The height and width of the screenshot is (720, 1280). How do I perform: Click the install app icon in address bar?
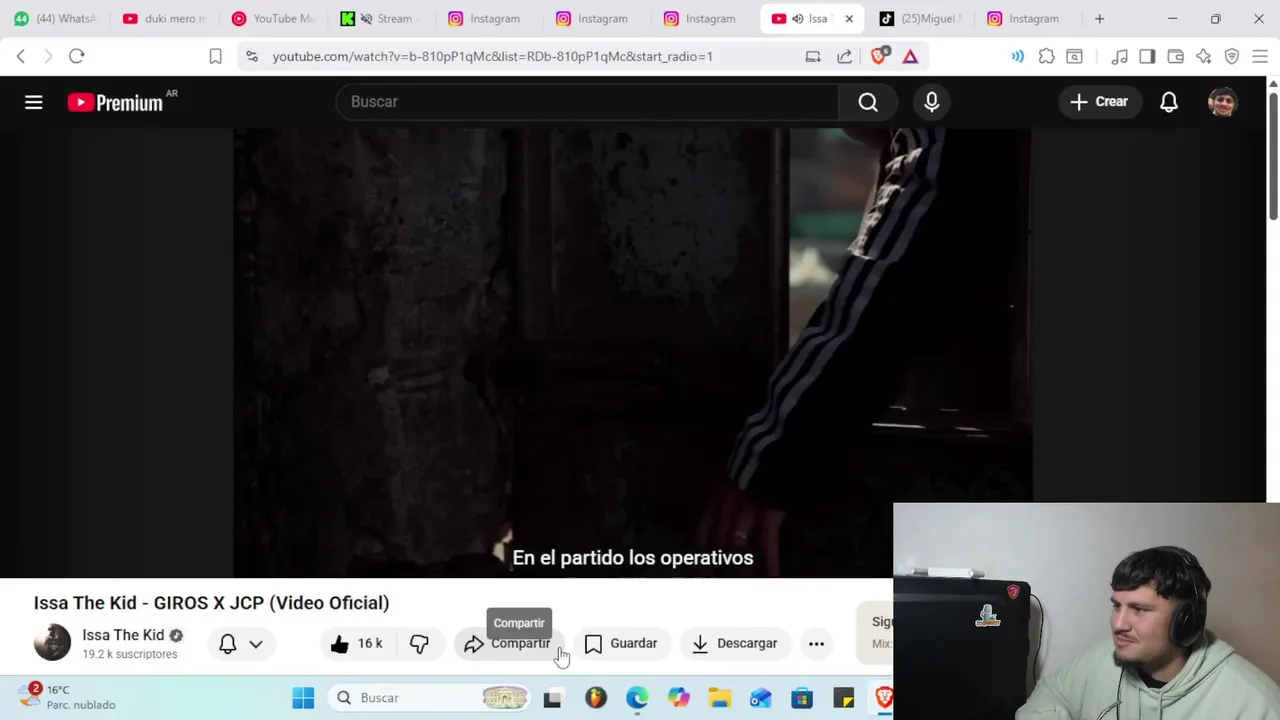[813, 56]
